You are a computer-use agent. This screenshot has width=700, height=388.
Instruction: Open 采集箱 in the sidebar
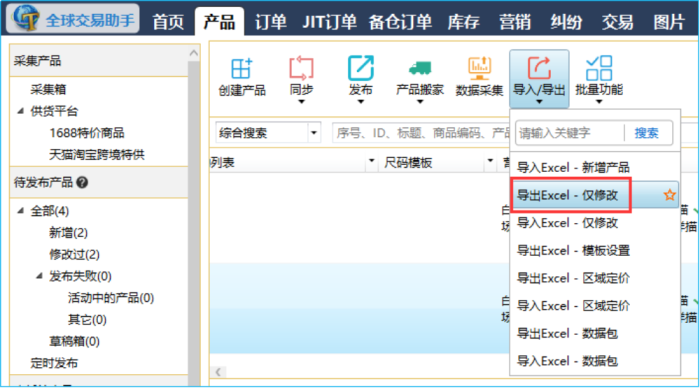pyautogui.click(x=48, y=89)
